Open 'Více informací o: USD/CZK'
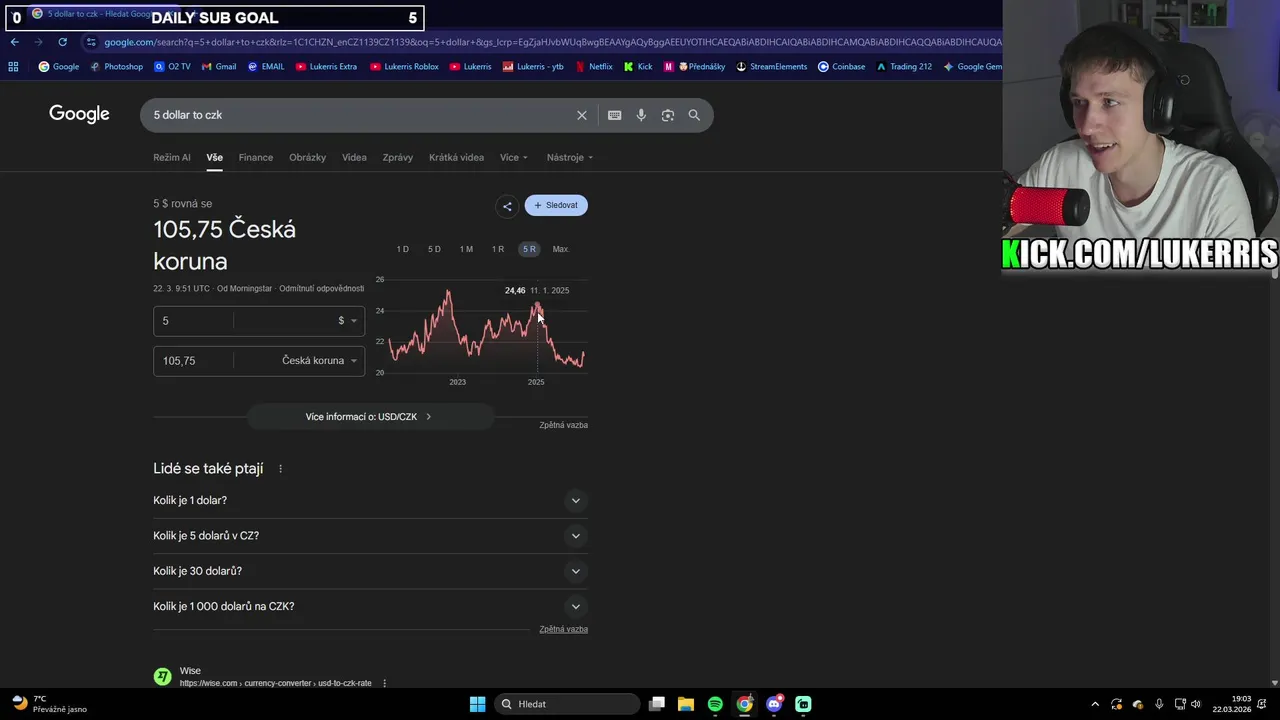1280x720 pixels. point(370,417)
